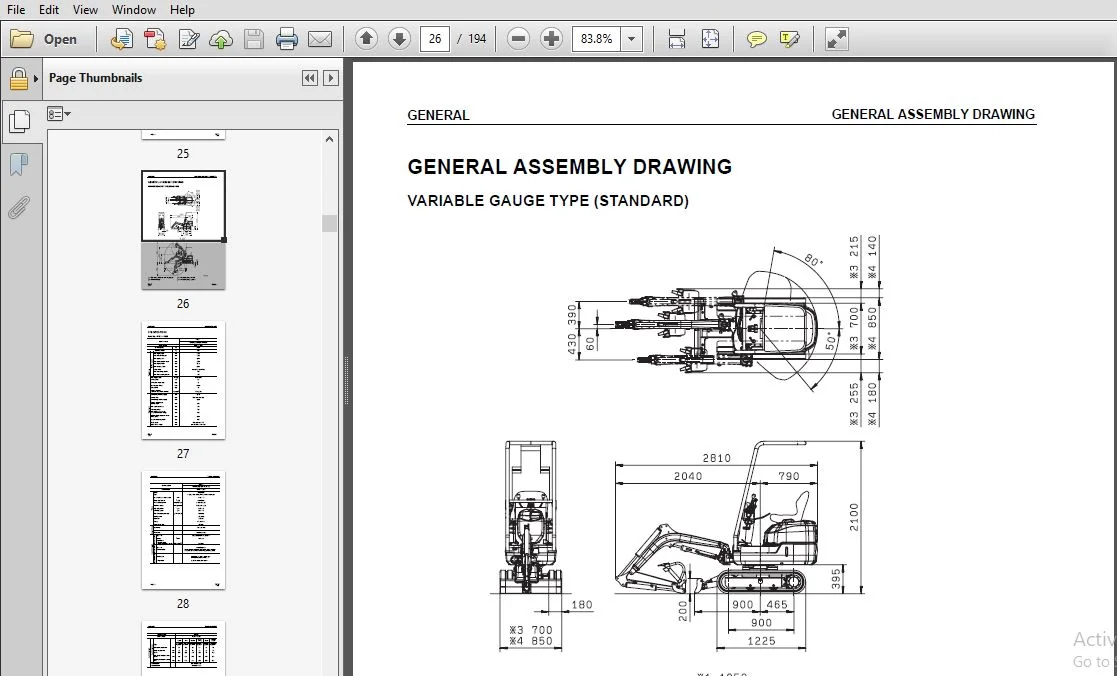
Task: Click the upload to cloud icon
Action: (x=221, y=39)
